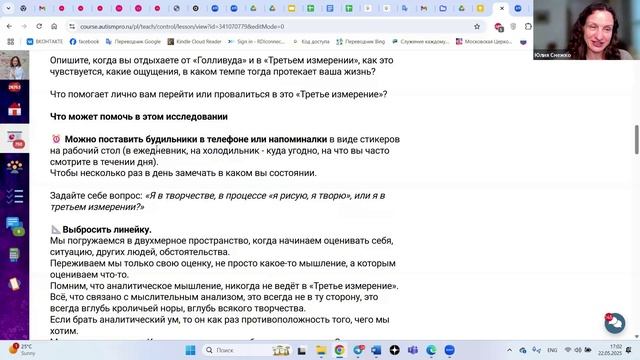Open the group of people sidebar icon
This screenshot has height=360, width=640.
[x=15, y=167]
